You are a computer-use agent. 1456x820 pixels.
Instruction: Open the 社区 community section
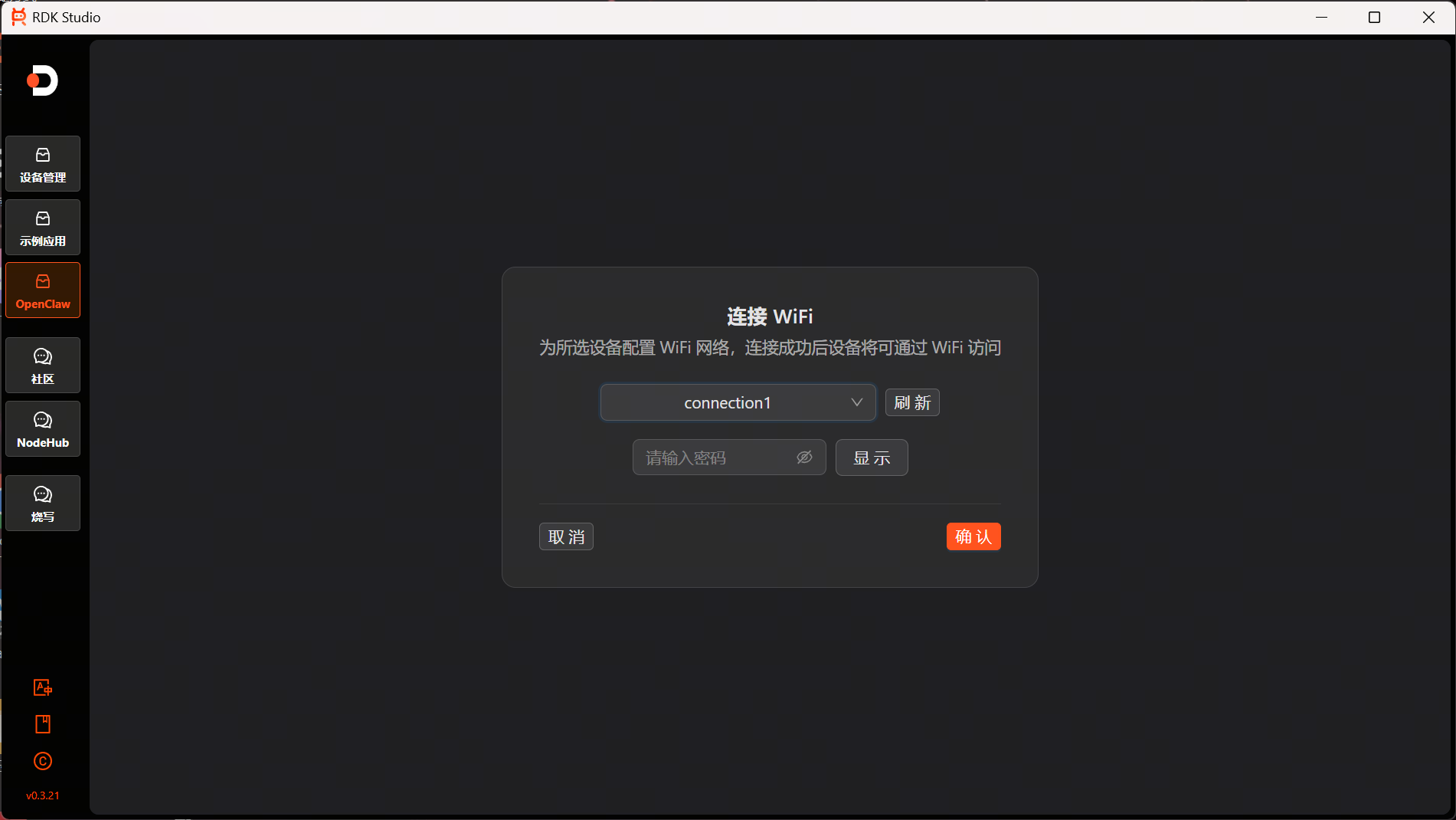pos(43,366)
